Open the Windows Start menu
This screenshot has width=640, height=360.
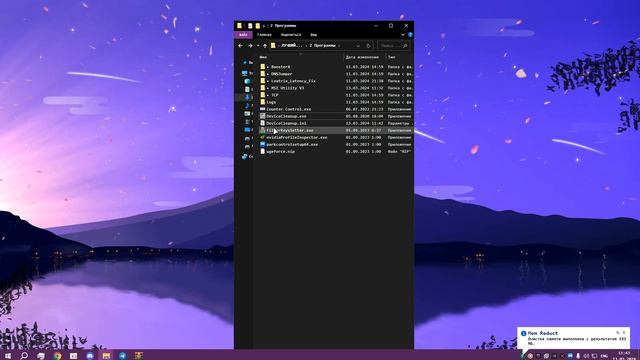(x=8, y=356)
